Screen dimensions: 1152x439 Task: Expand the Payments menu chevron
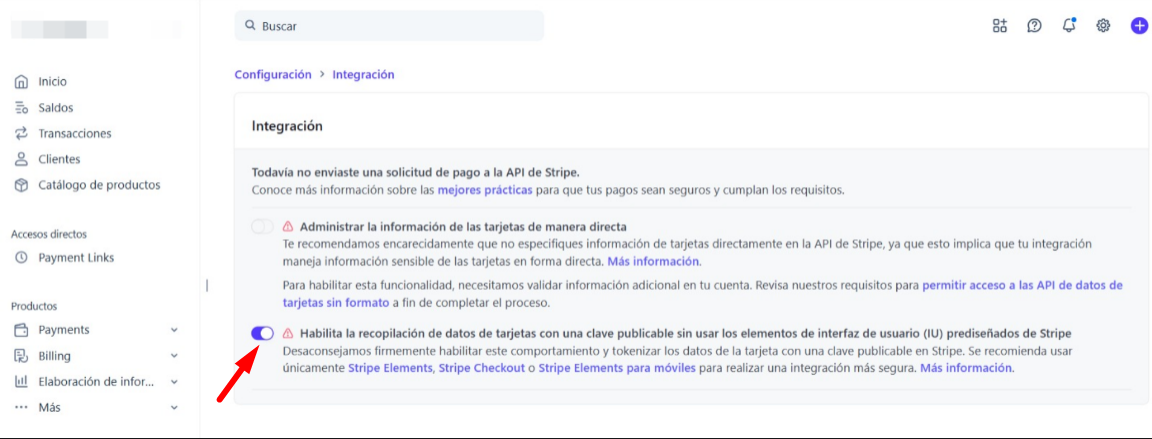point(174,330)
